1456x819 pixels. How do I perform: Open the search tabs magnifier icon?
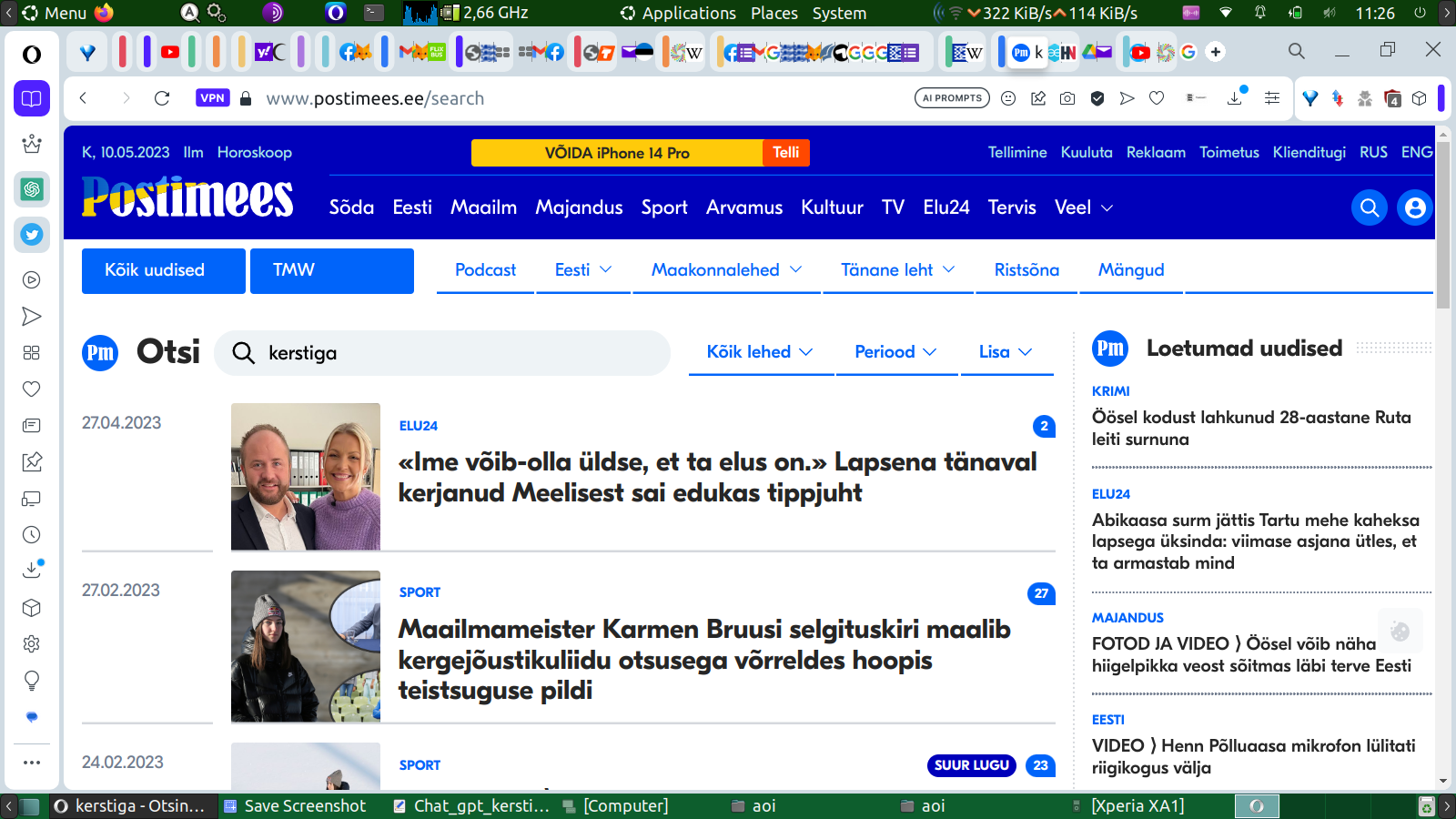(x=1297, y=51)
